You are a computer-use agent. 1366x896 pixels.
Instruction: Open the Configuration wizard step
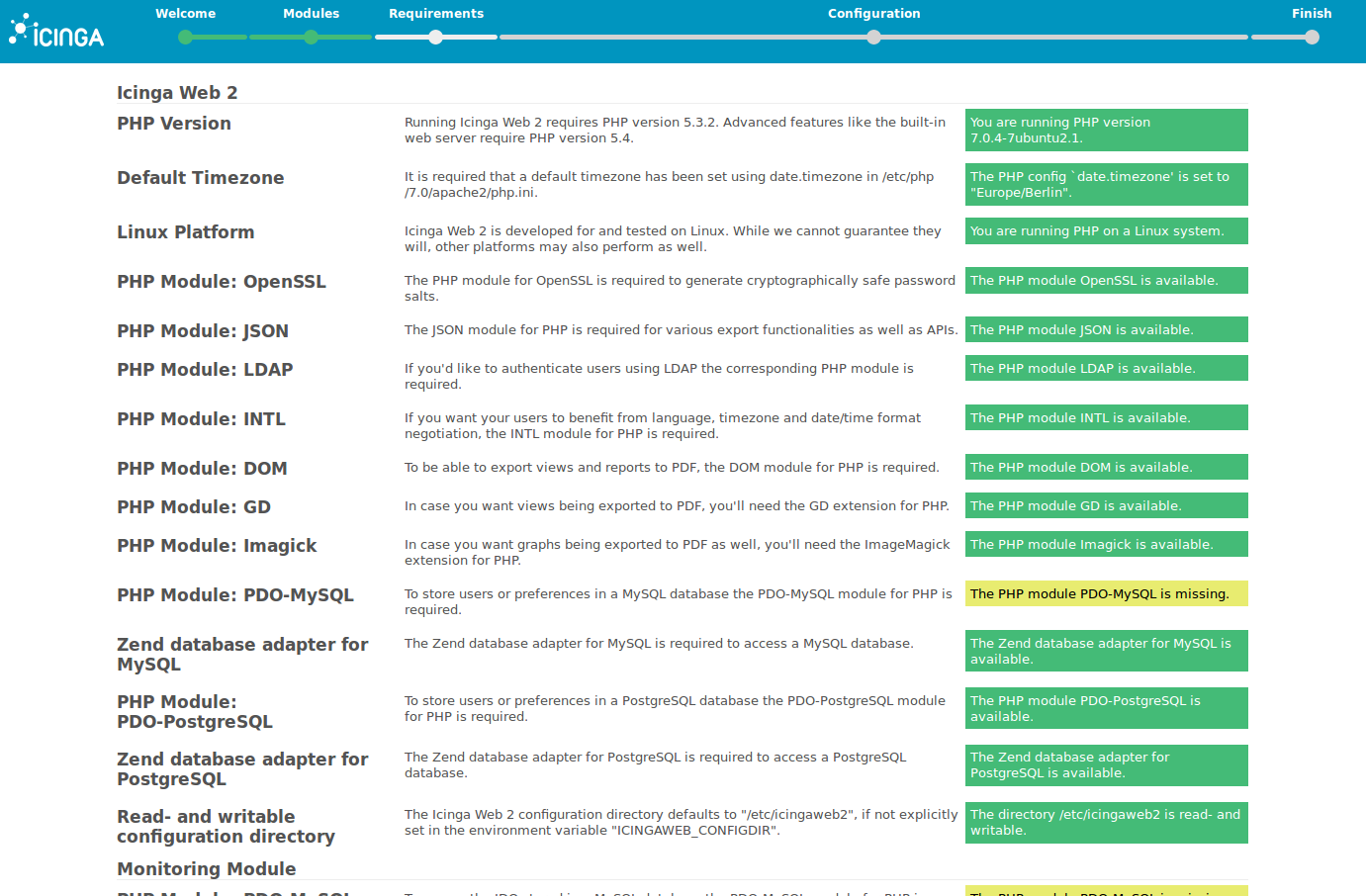point(873,13)
